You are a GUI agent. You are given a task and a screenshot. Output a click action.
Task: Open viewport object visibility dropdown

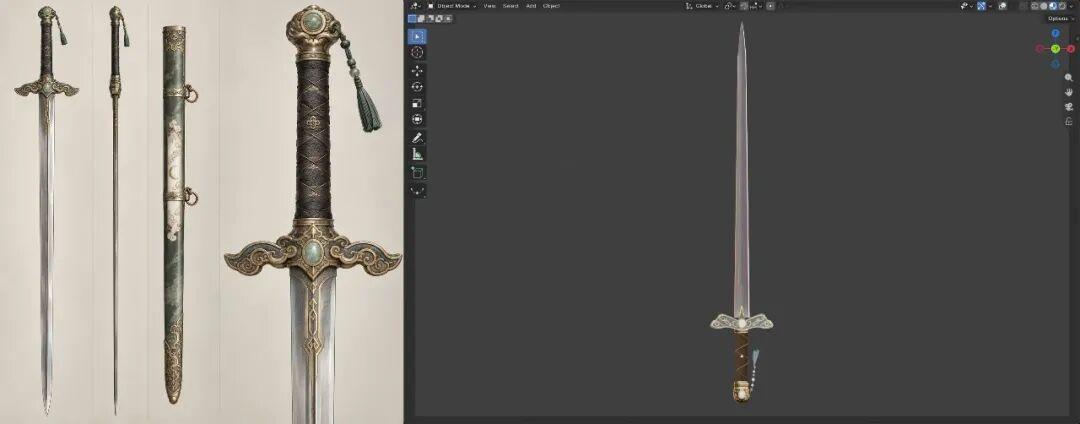(x=966, y=6)
